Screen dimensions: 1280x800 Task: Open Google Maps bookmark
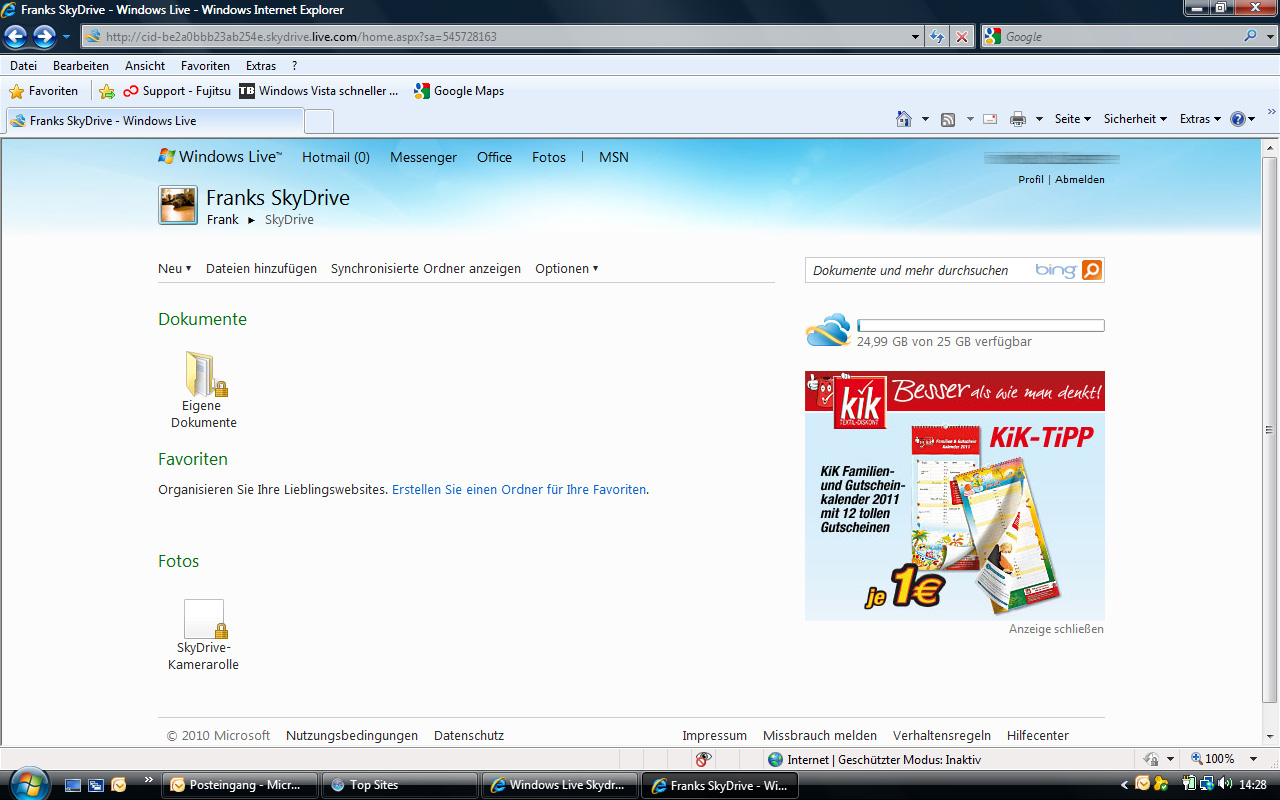(x=459, y=91)
